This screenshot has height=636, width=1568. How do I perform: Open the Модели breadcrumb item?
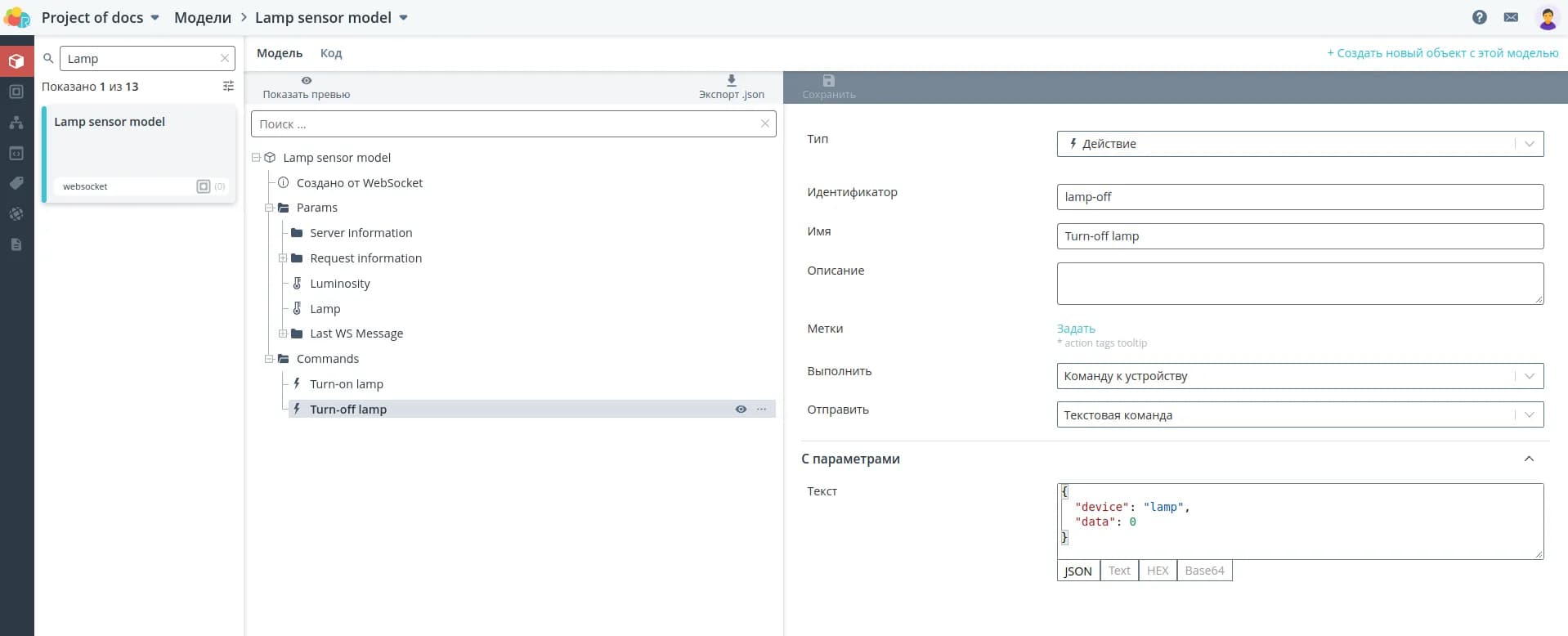[203, 18]
